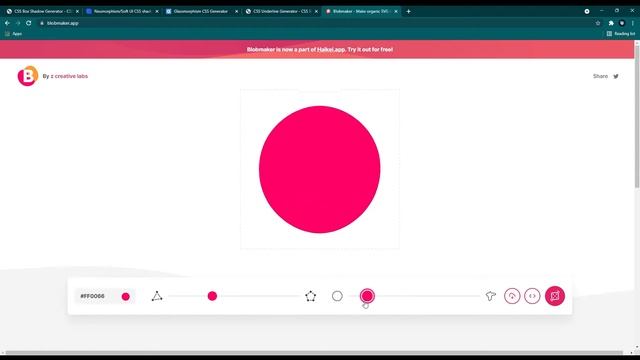640x360 pixels.
Task: Click the circle low-contrast icon
Action: click(337, 296)
